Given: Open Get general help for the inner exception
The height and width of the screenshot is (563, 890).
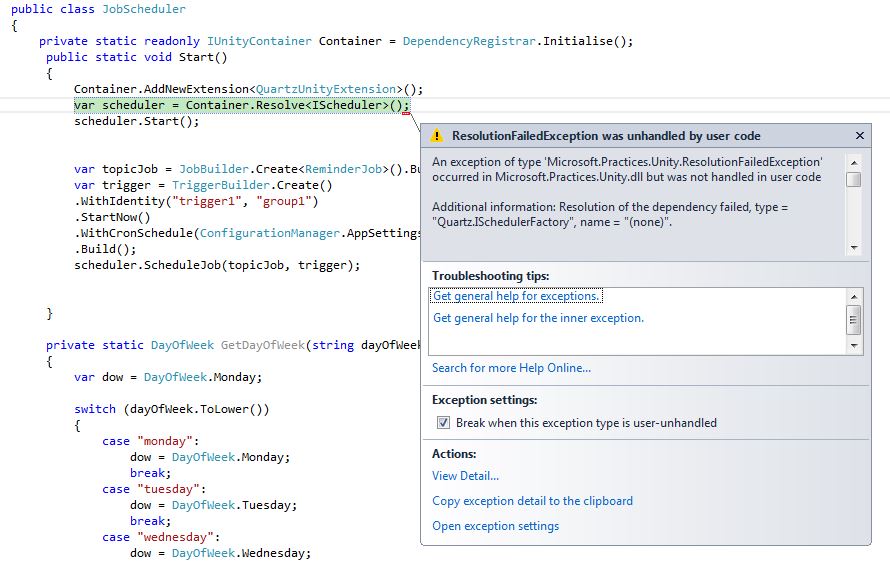Looking at the screenshot, I should pos(538,318).
